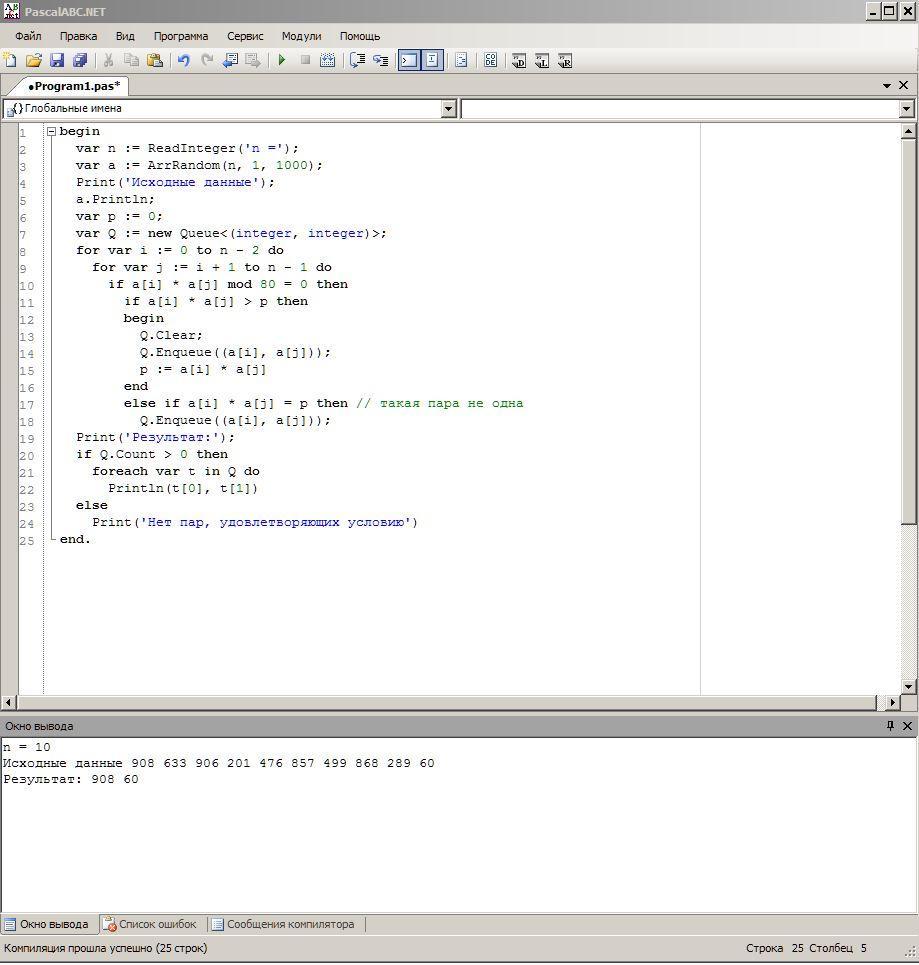Toggle the output window toolbar button

pos(409,61)
